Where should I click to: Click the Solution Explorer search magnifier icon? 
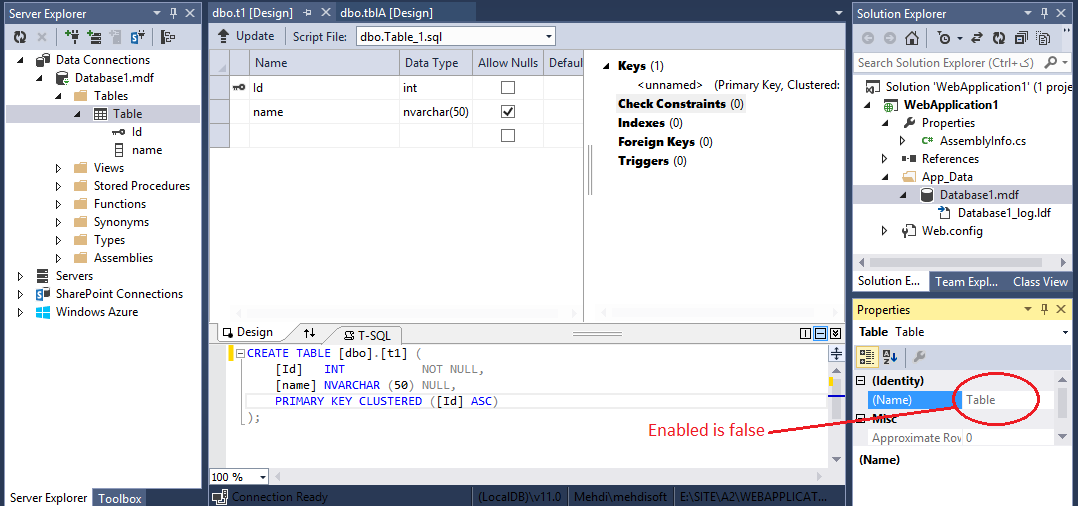tap(1049, 63)
